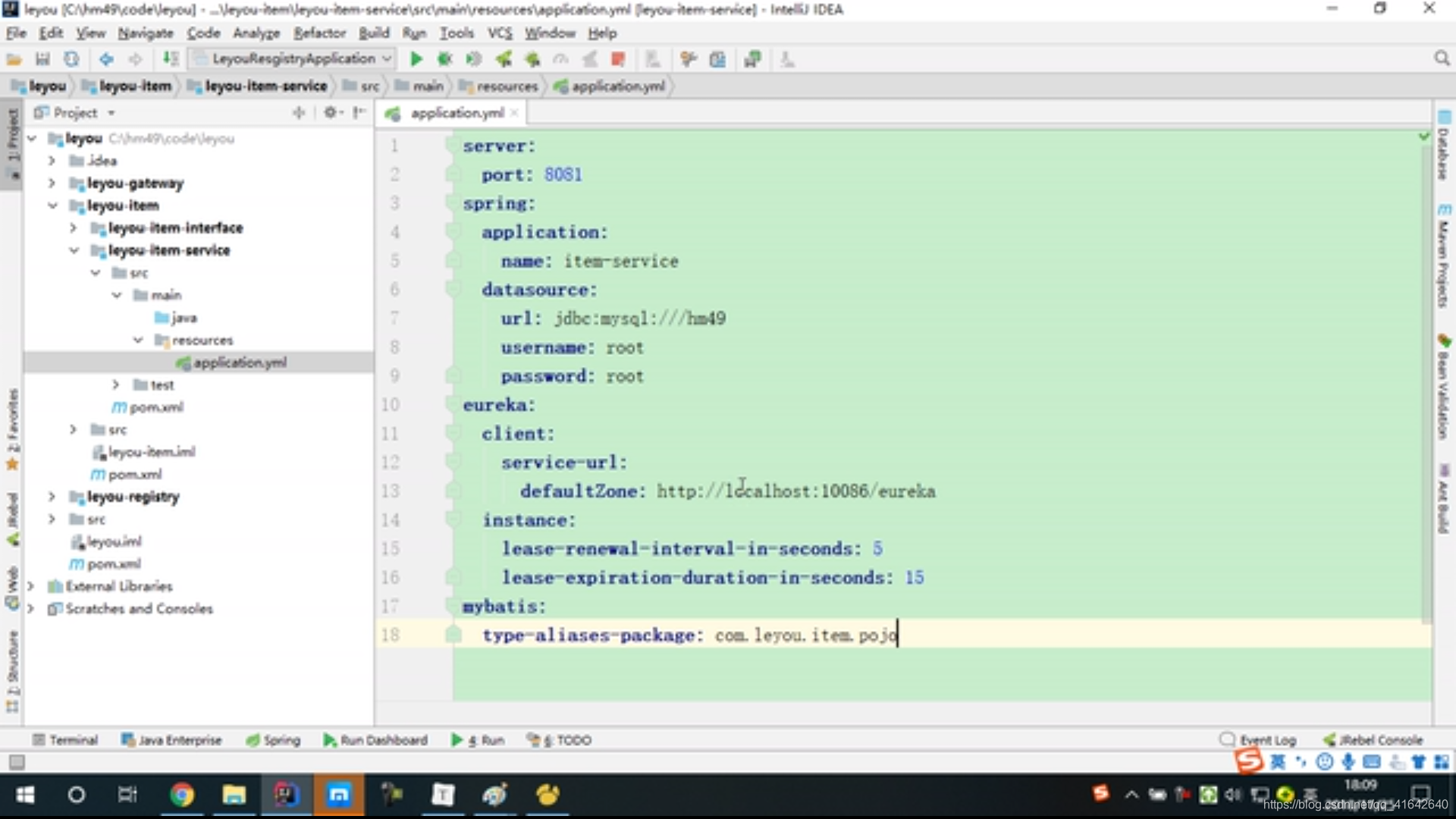Viewport: 1456px width, 819px height.
Task: Click the JRebel debug rocket icon
Action: tap(532, 59)
